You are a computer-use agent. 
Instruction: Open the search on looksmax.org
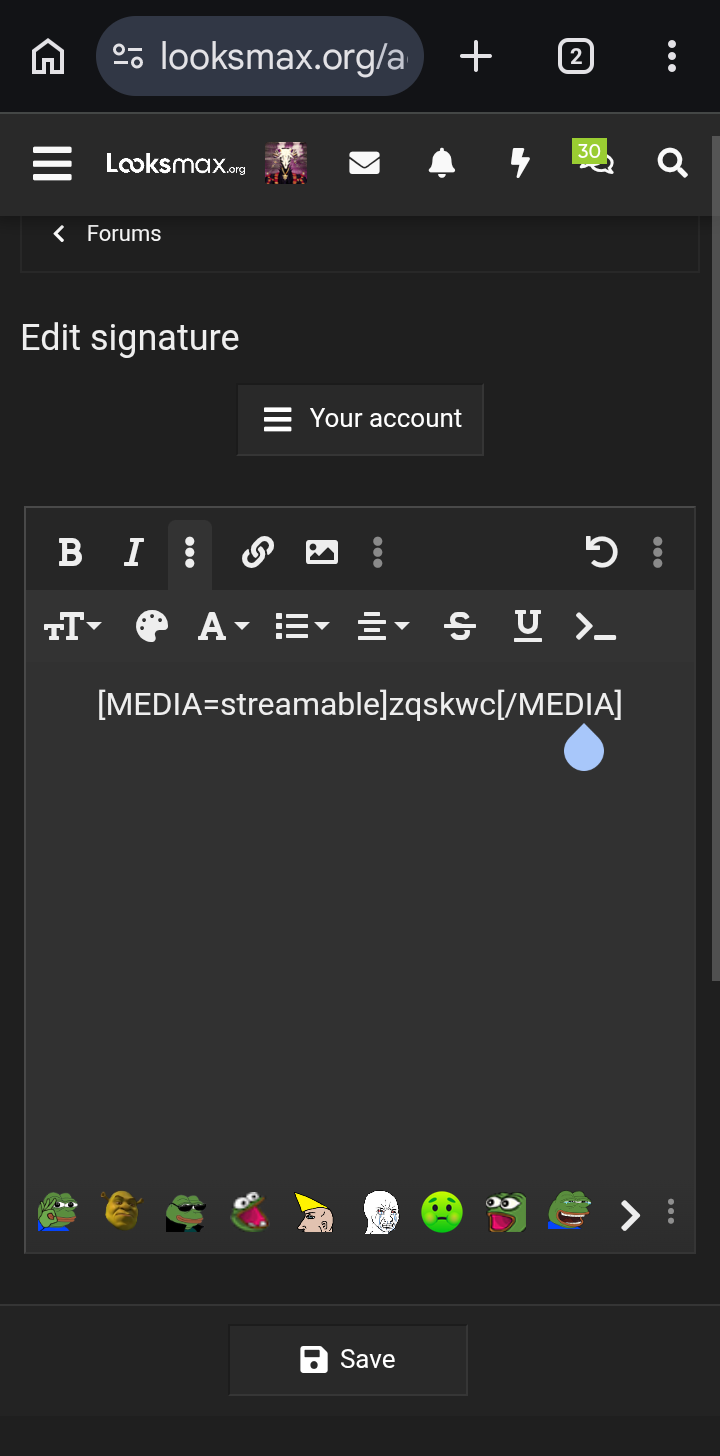[x=672, y=163]
